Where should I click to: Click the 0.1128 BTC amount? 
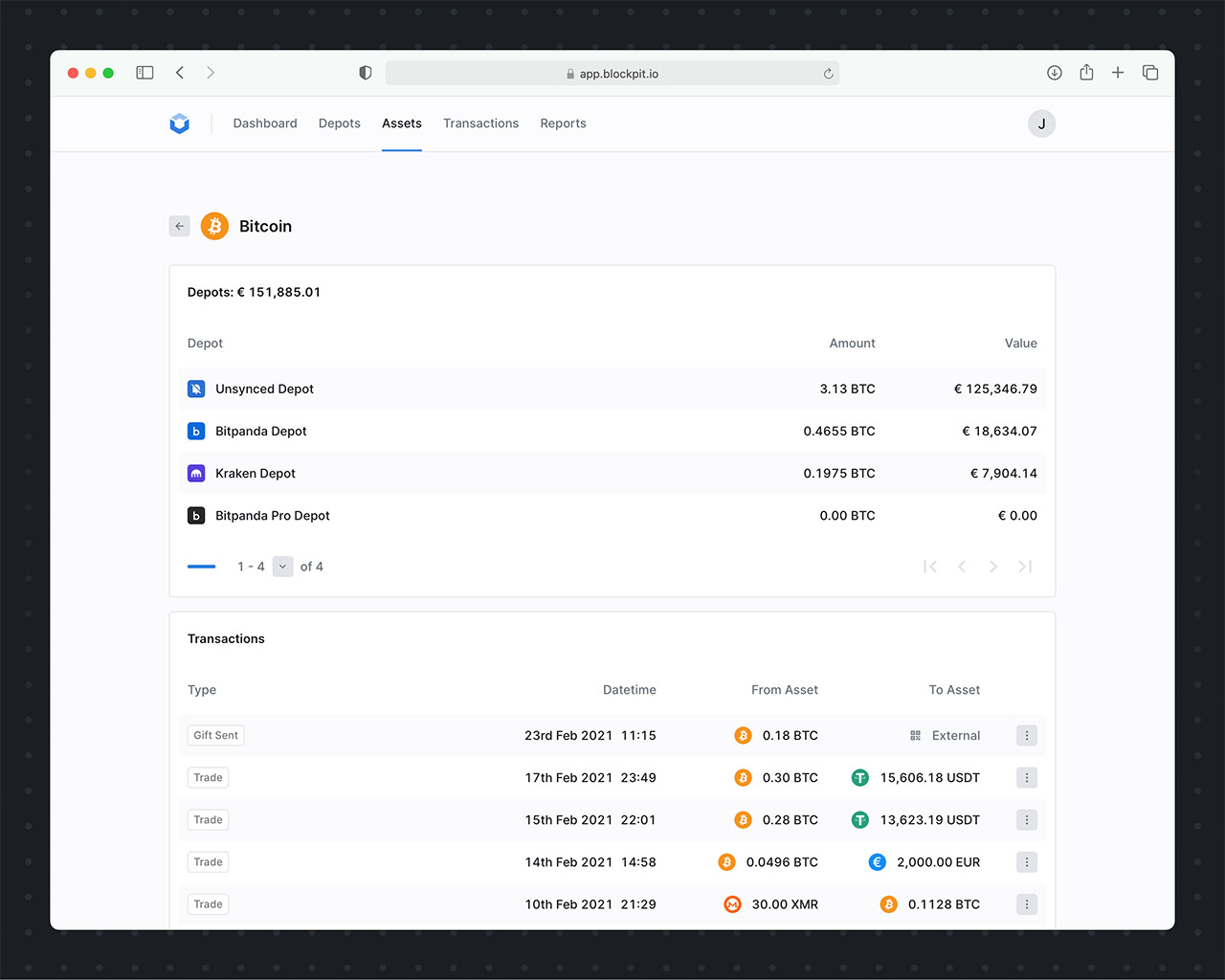(944, 903)
